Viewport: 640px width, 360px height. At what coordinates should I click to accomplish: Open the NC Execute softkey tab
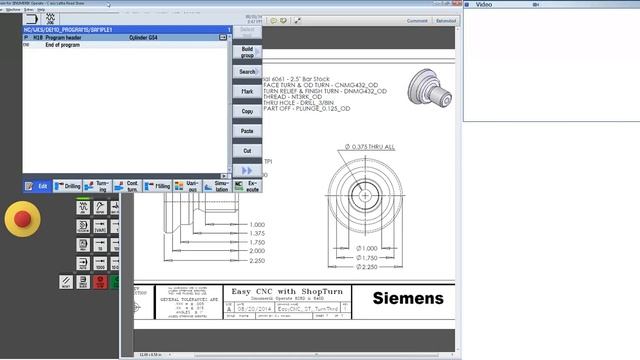pos(247,186)
